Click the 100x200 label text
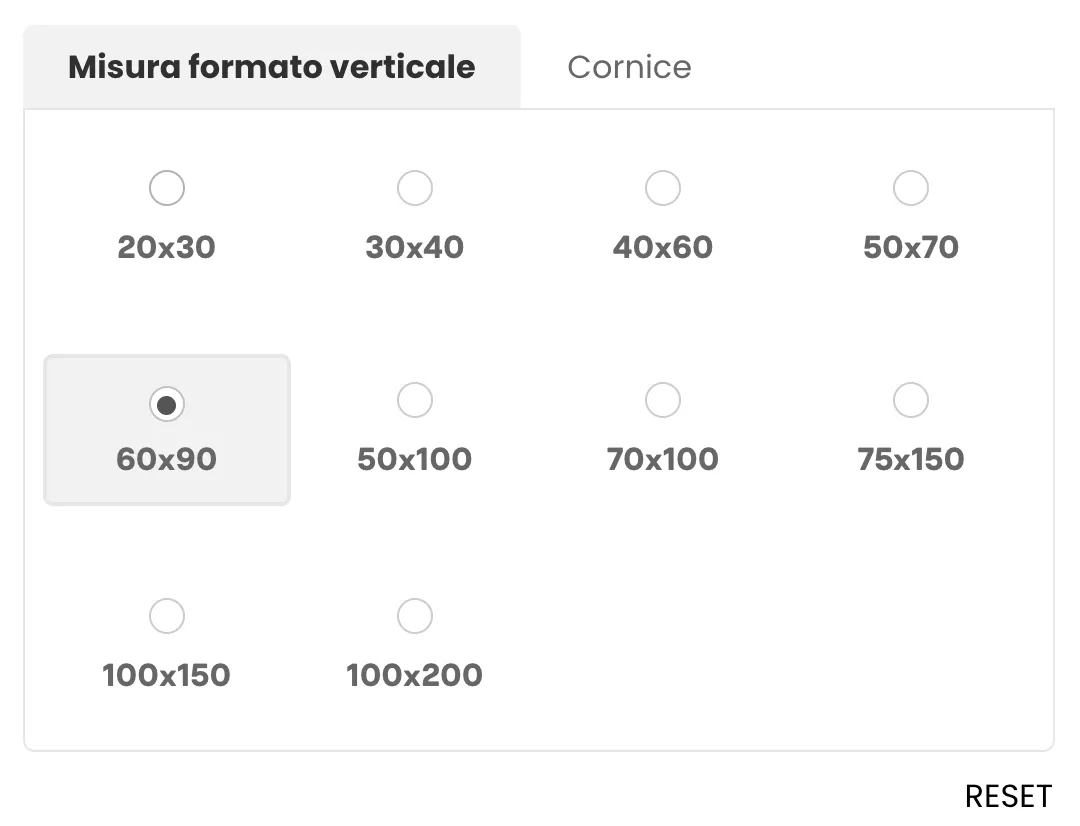This screenshot has height=826, width=1080. [414, 675]
